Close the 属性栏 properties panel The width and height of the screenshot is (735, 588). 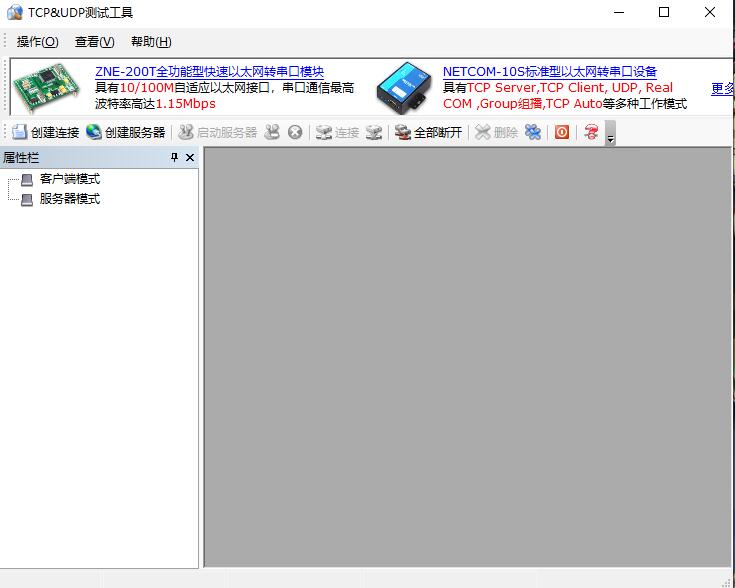(190, 158)
